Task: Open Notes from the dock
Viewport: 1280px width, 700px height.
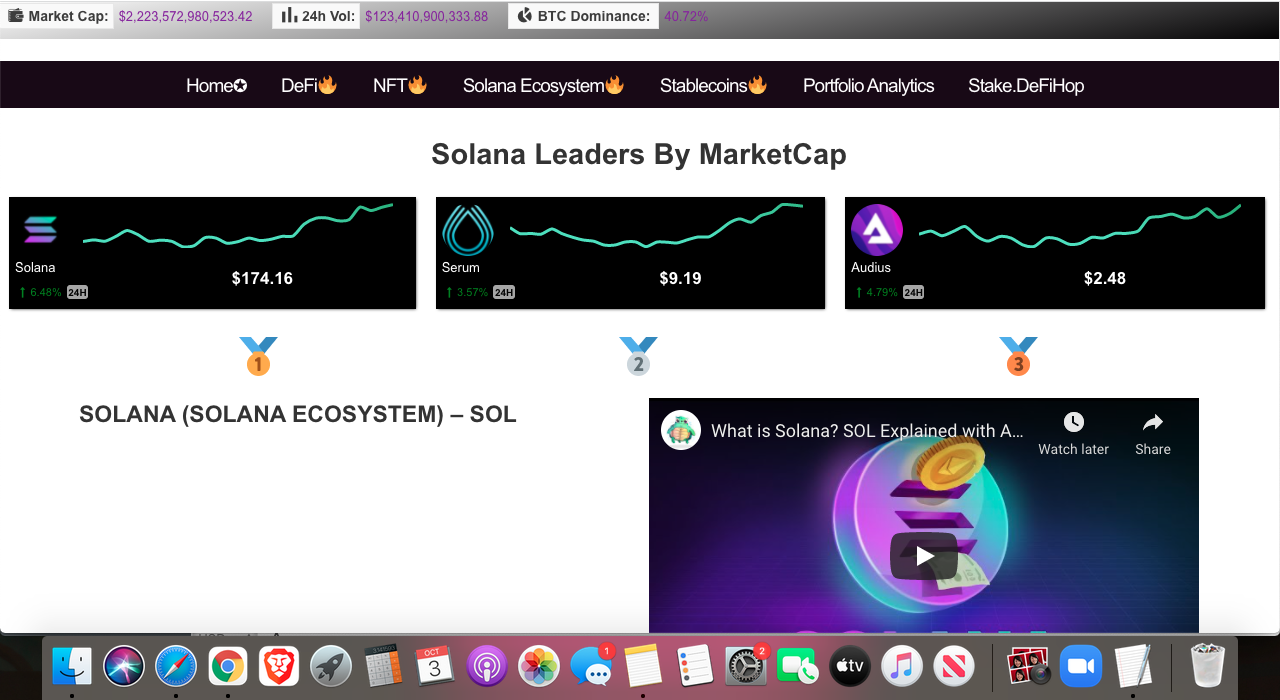Action: pyautogui.click(x=643, y=666)
